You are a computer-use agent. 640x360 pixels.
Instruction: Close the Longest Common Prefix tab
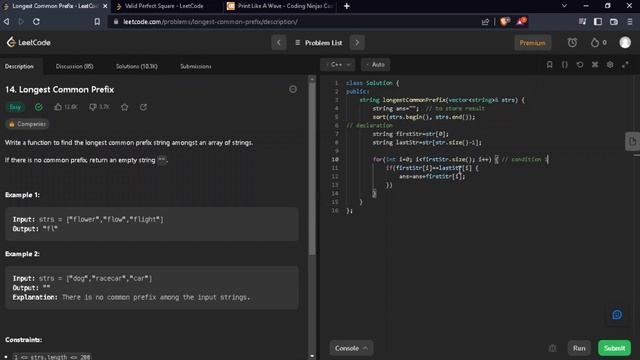click(x=105, y=6)
